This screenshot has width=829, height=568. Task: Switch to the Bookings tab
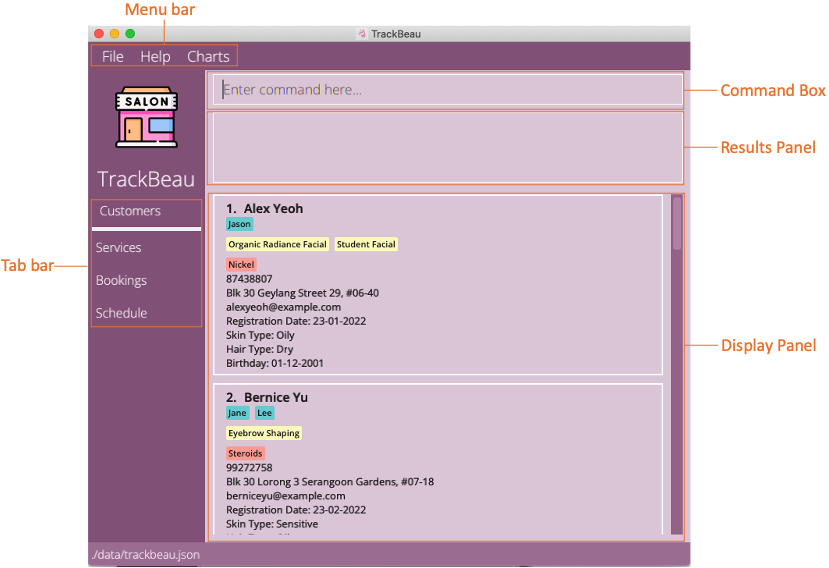pyautogui.click(x=121, y=280)
